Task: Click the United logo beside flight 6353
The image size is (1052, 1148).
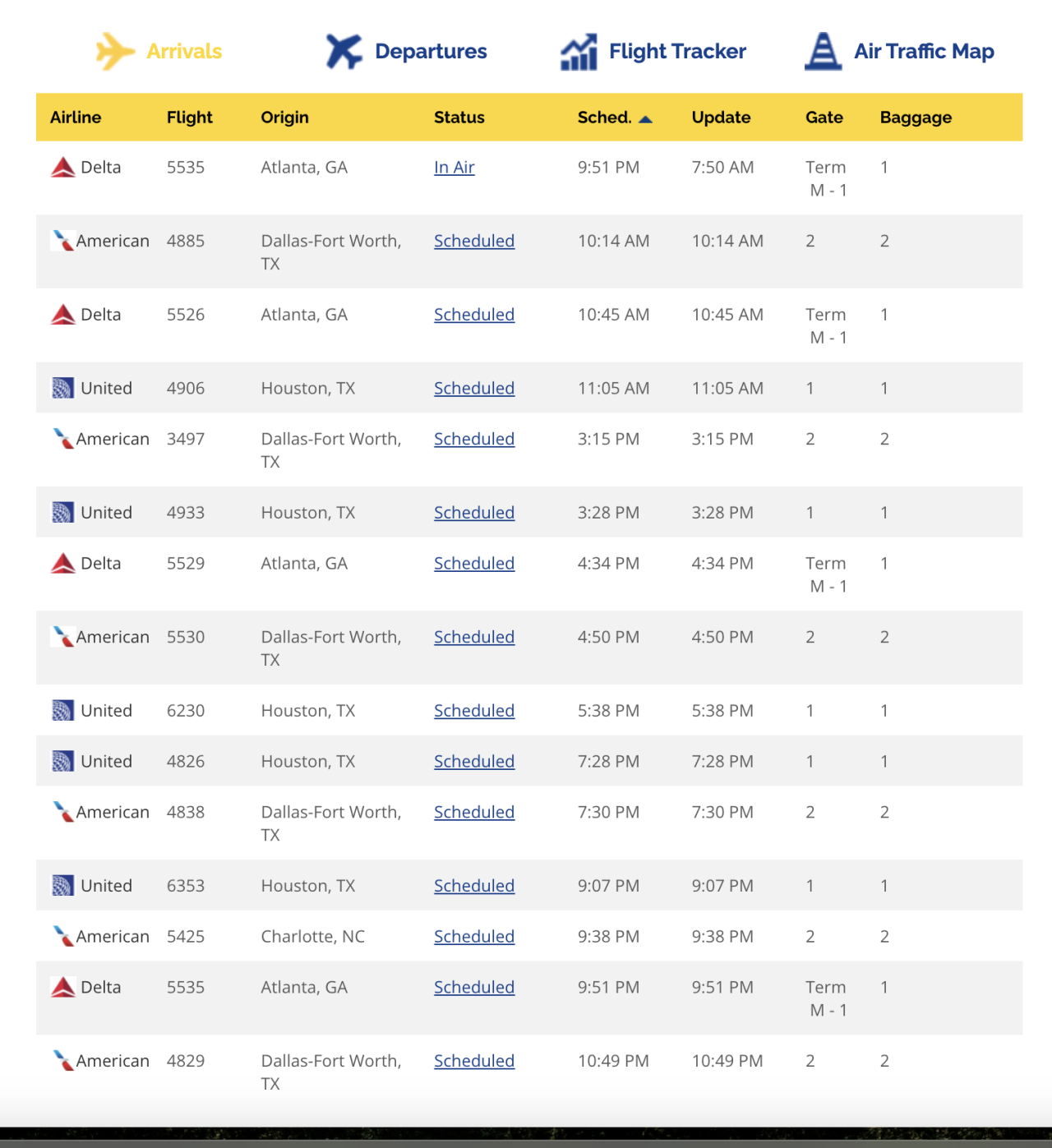Action: point(64,886)
